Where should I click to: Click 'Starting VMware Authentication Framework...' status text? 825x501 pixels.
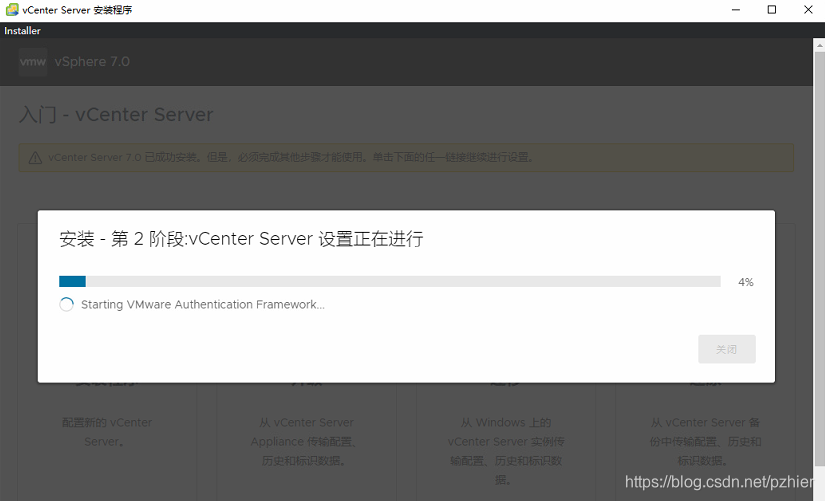(x=203, y=304)
